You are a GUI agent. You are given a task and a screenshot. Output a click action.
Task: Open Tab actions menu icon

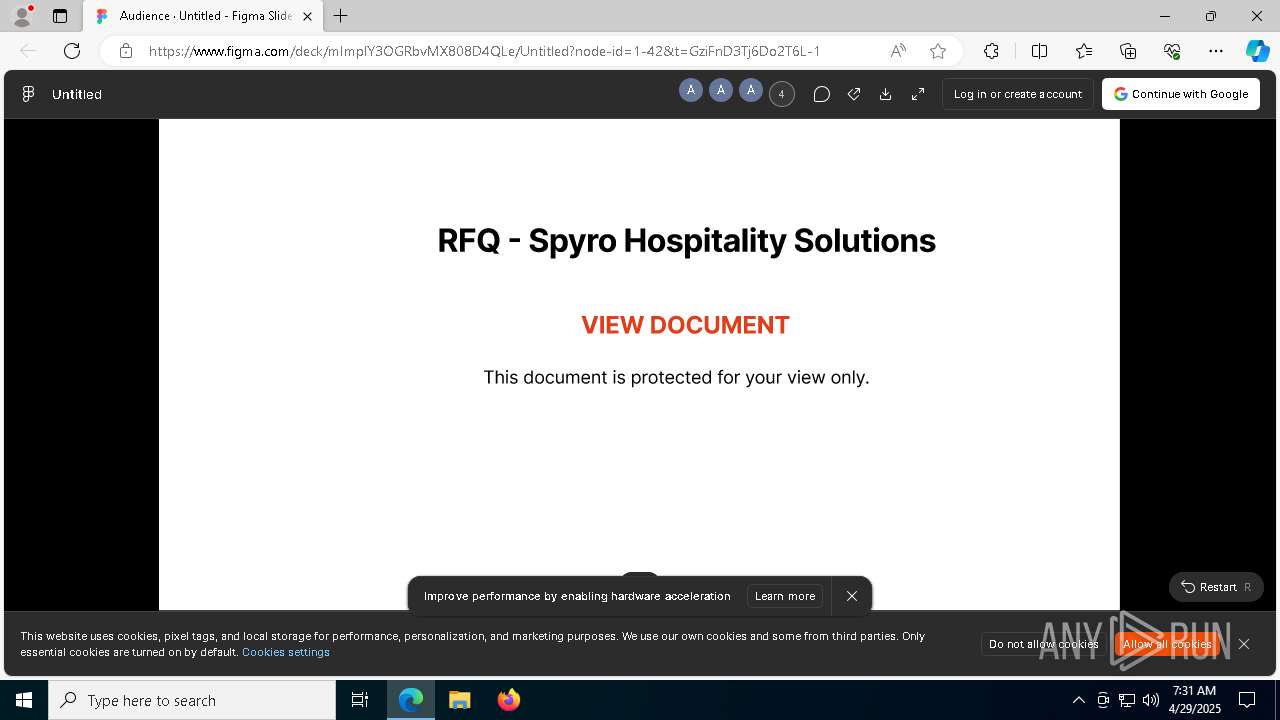click(x=60, y=16)
